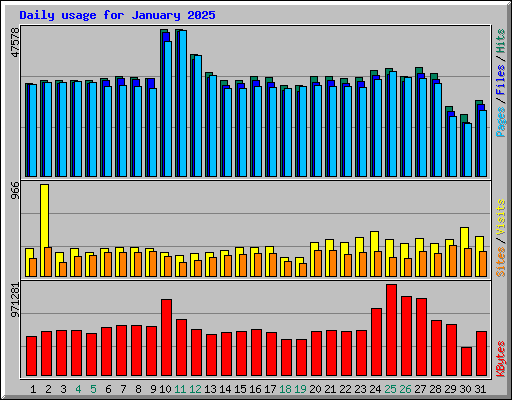Select the 971281 axis maximum value
Screen dimensions: 512x400
tap(15, 300)
